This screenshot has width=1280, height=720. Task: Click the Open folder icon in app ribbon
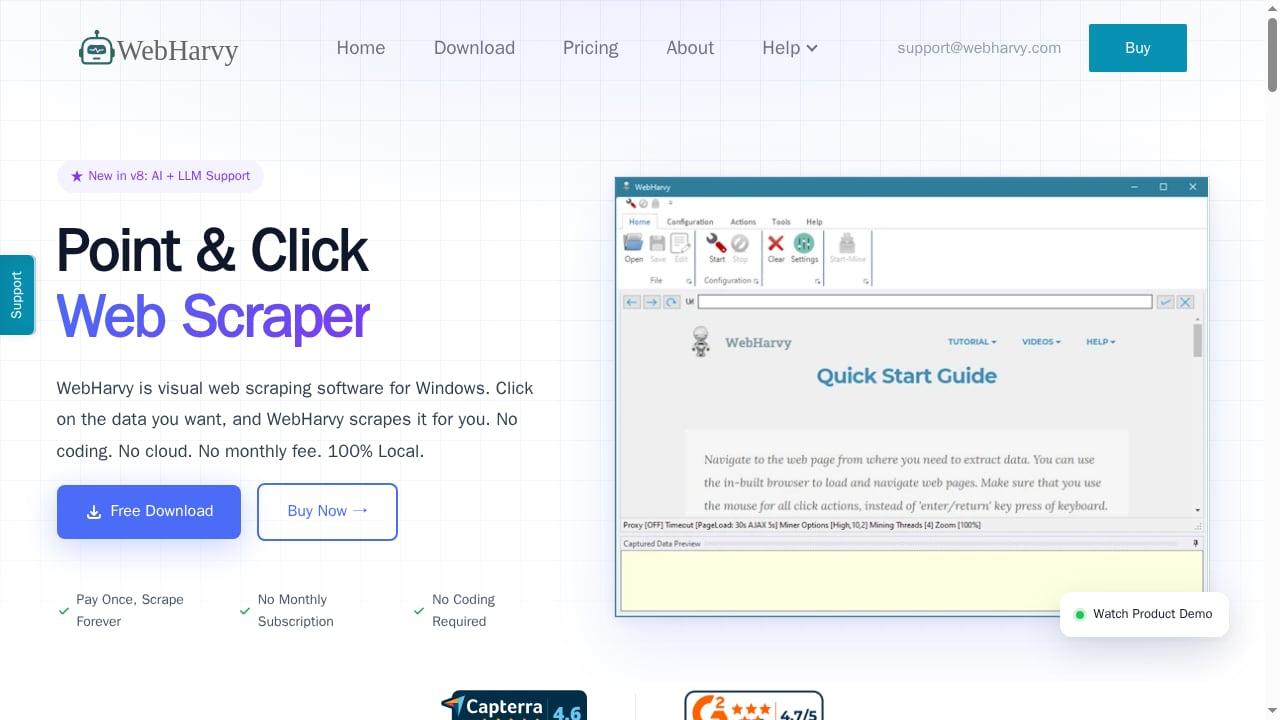(634, 243)
